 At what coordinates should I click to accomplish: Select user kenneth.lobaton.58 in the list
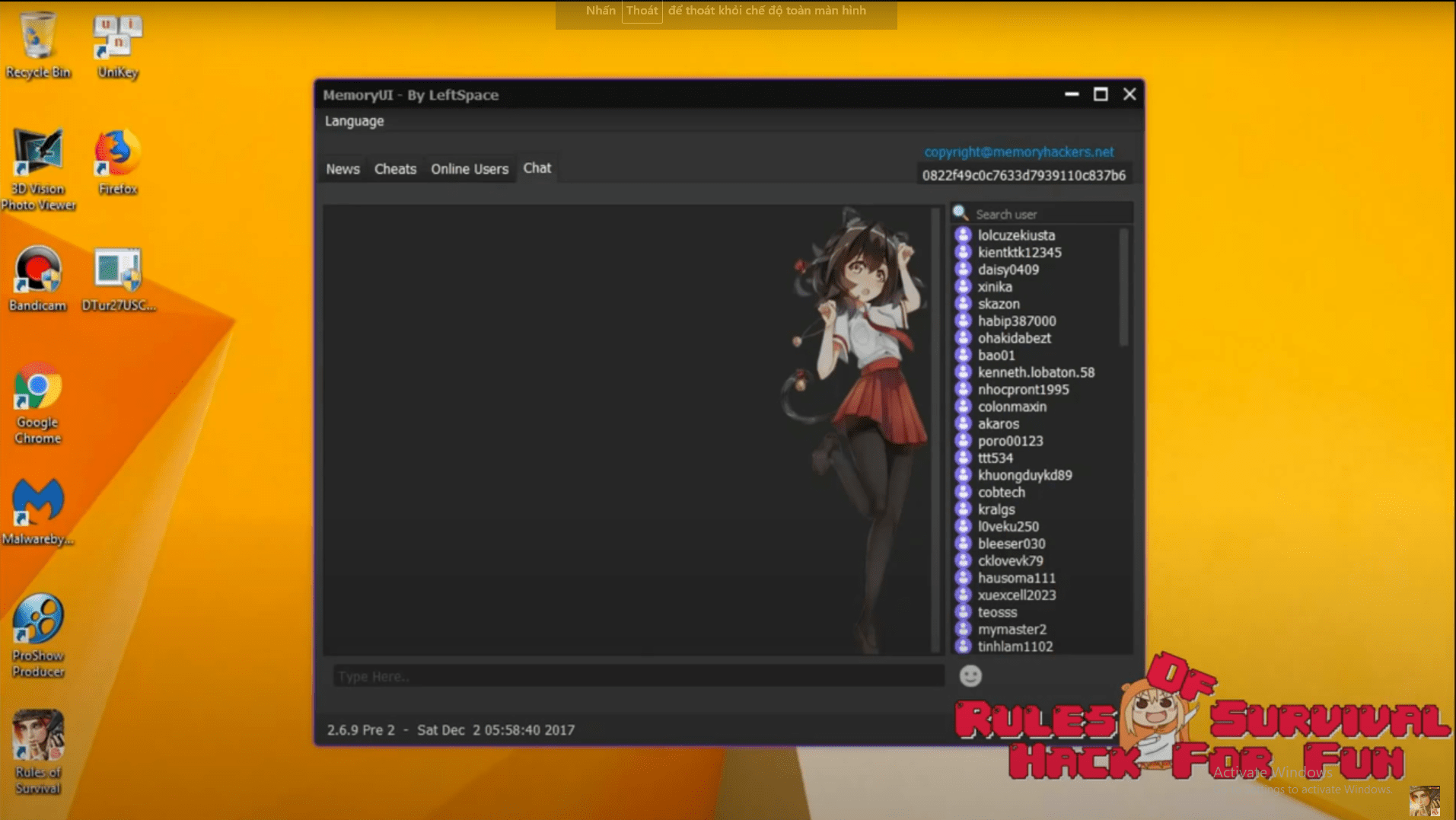1036,372
